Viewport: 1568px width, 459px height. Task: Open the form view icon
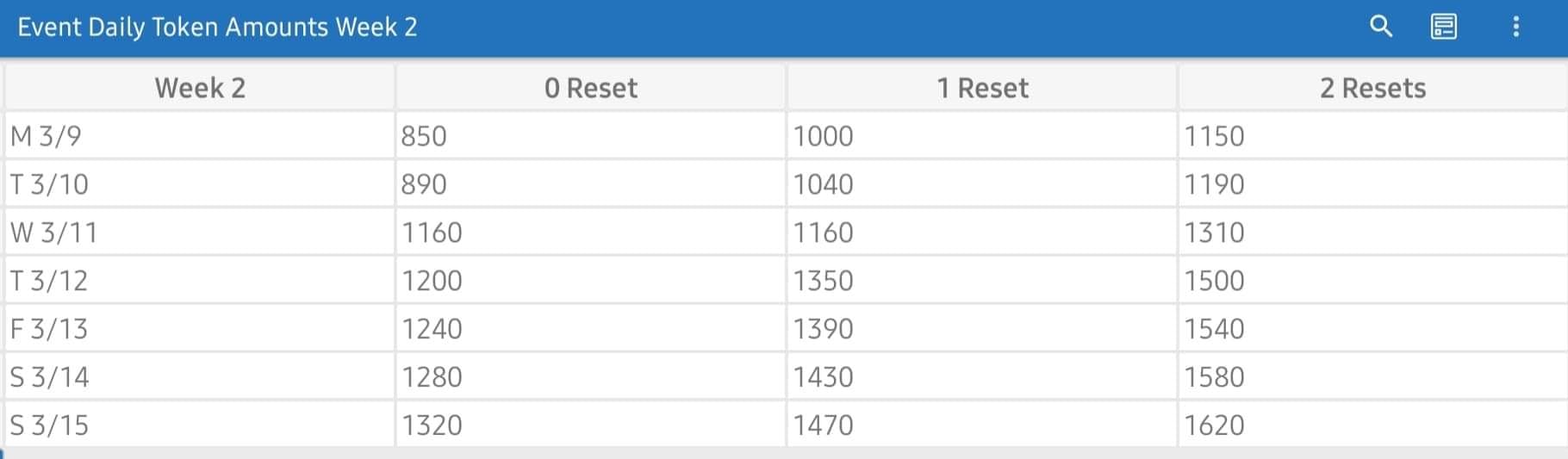(1444, 27)
